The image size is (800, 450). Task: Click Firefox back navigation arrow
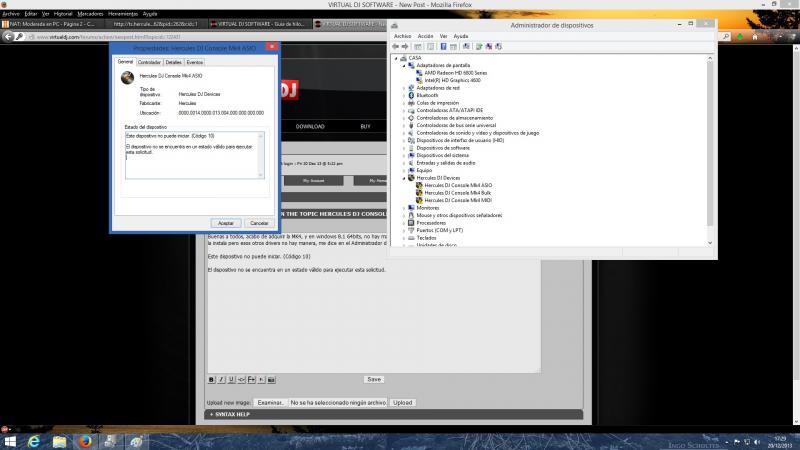(x=8, y=37)
